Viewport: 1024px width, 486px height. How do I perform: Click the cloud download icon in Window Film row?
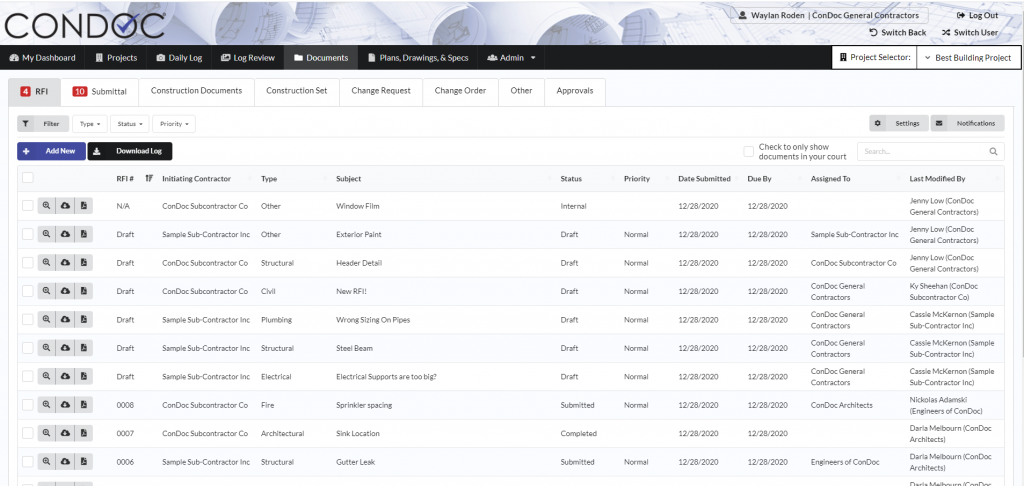[65, 206]
